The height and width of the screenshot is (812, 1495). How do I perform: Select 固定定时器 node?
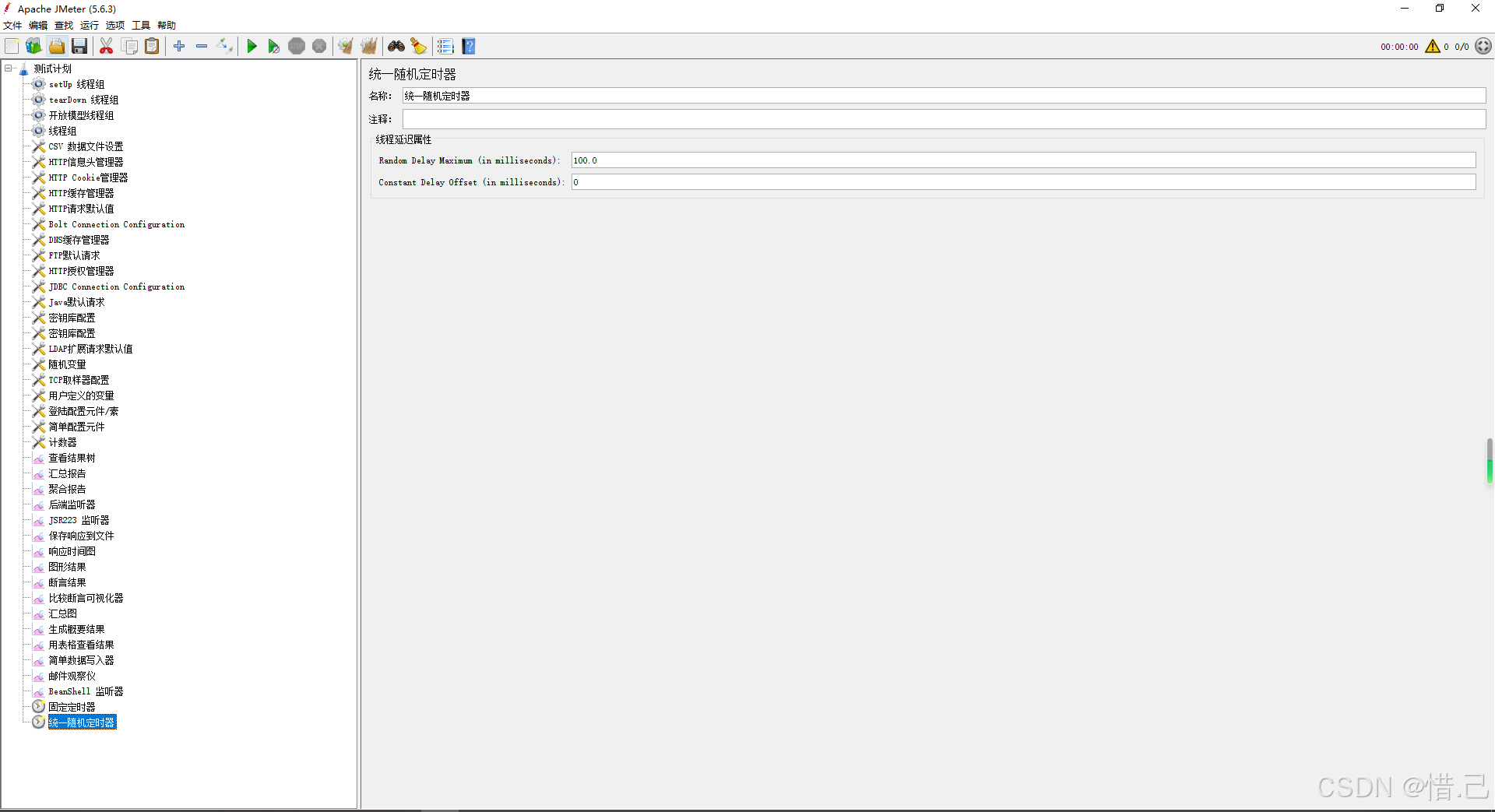point(72,707)
